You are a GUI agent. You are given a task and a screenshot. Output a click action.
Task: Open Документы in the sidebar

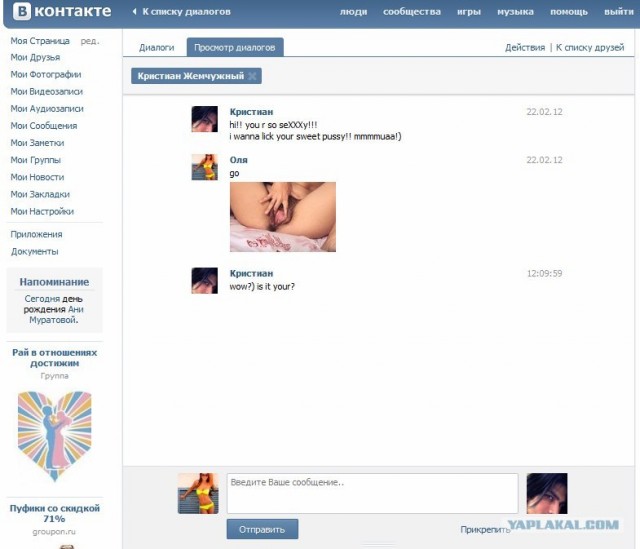35,251
